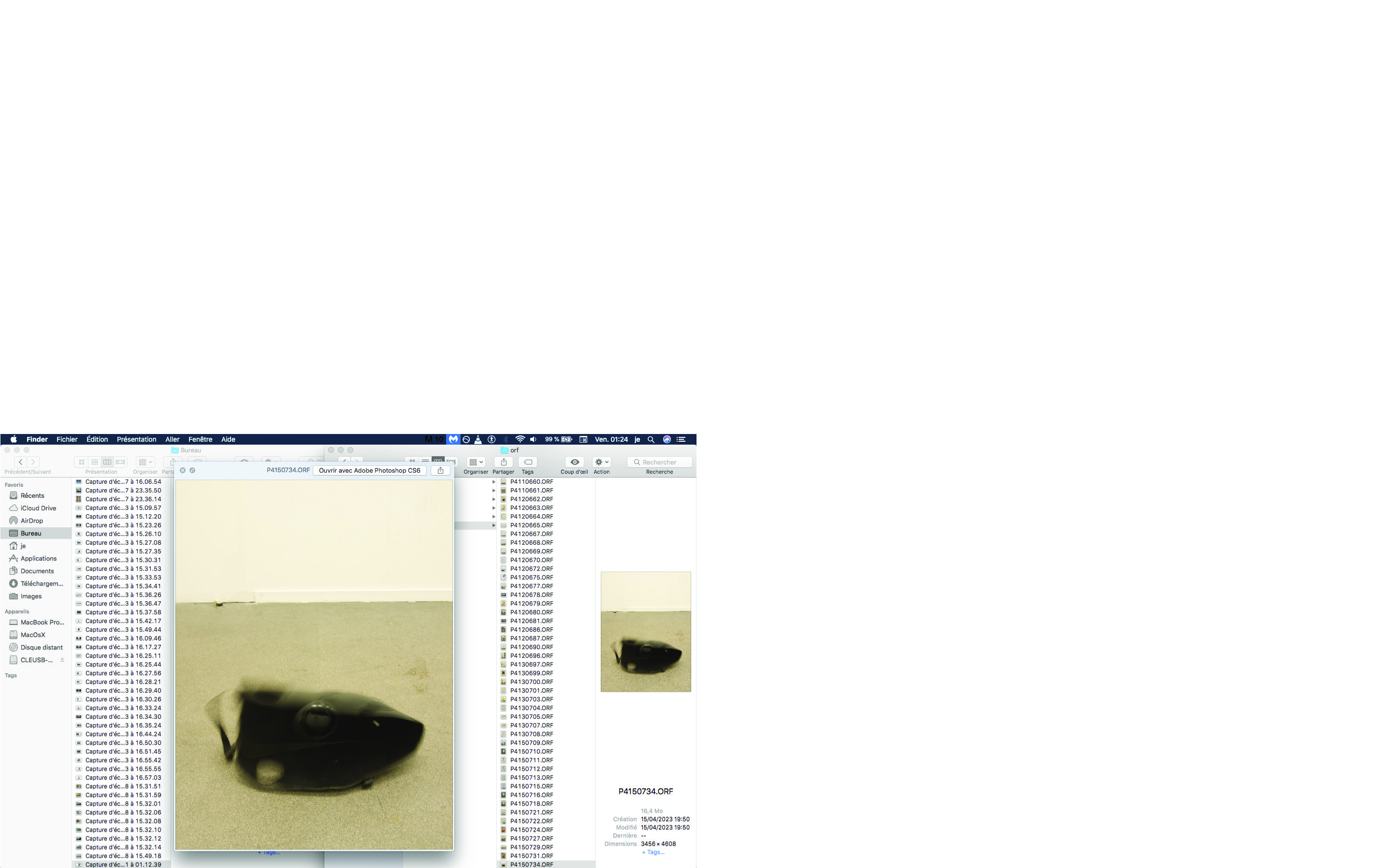
Task: Open the Action gear dropdown
Action: 601,462
